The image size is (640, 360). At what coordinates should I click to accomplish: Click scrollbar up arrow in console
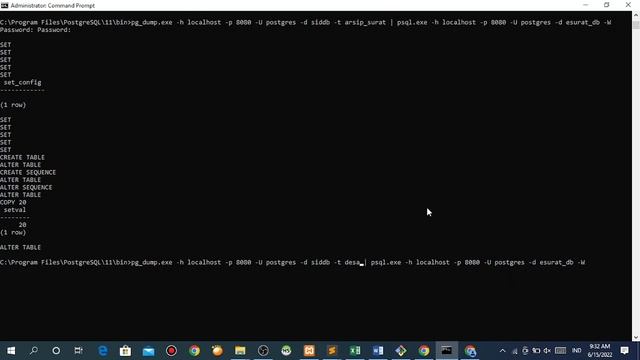(636, 15)
